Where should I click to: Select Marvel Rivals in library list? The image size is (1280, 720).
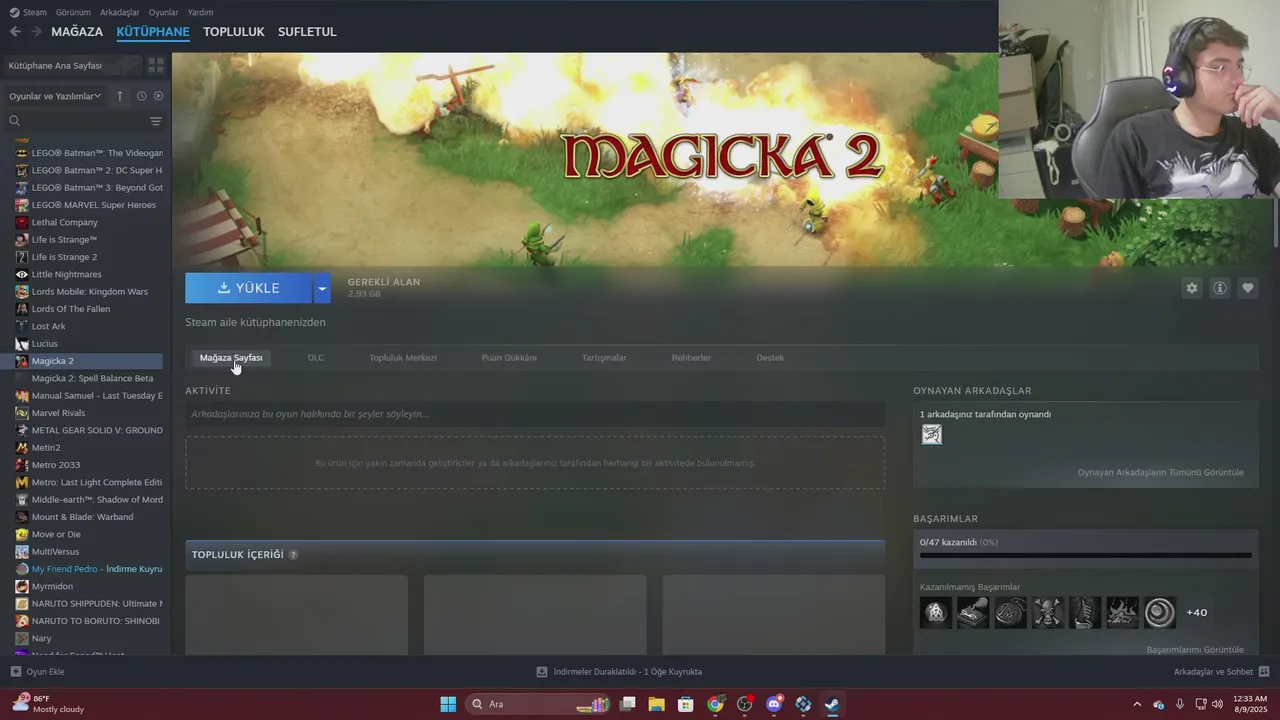click(58, 413)
